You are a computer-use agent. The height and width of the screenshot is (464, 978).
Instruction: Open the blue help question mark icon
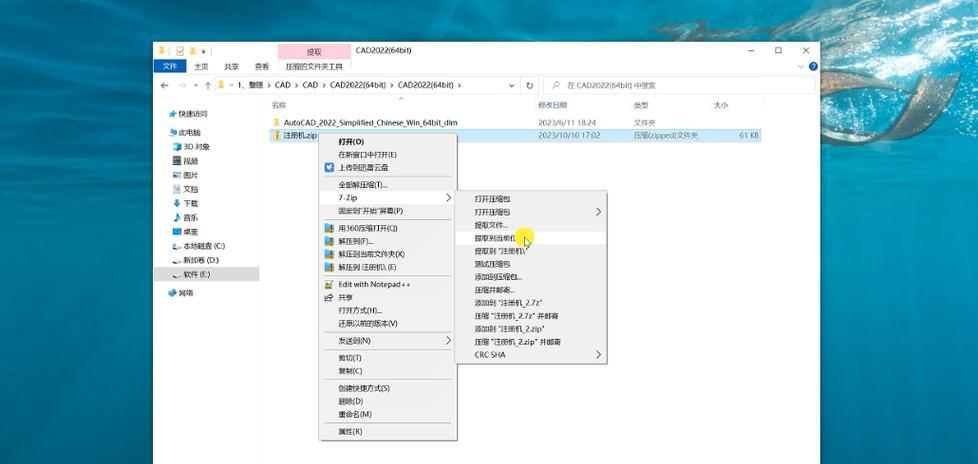[813, 66]
